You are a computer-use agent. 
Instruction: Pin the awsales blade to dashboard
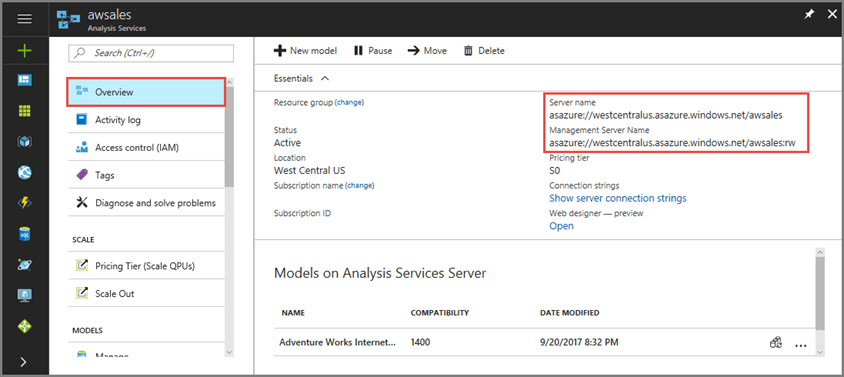coord(809,16)
